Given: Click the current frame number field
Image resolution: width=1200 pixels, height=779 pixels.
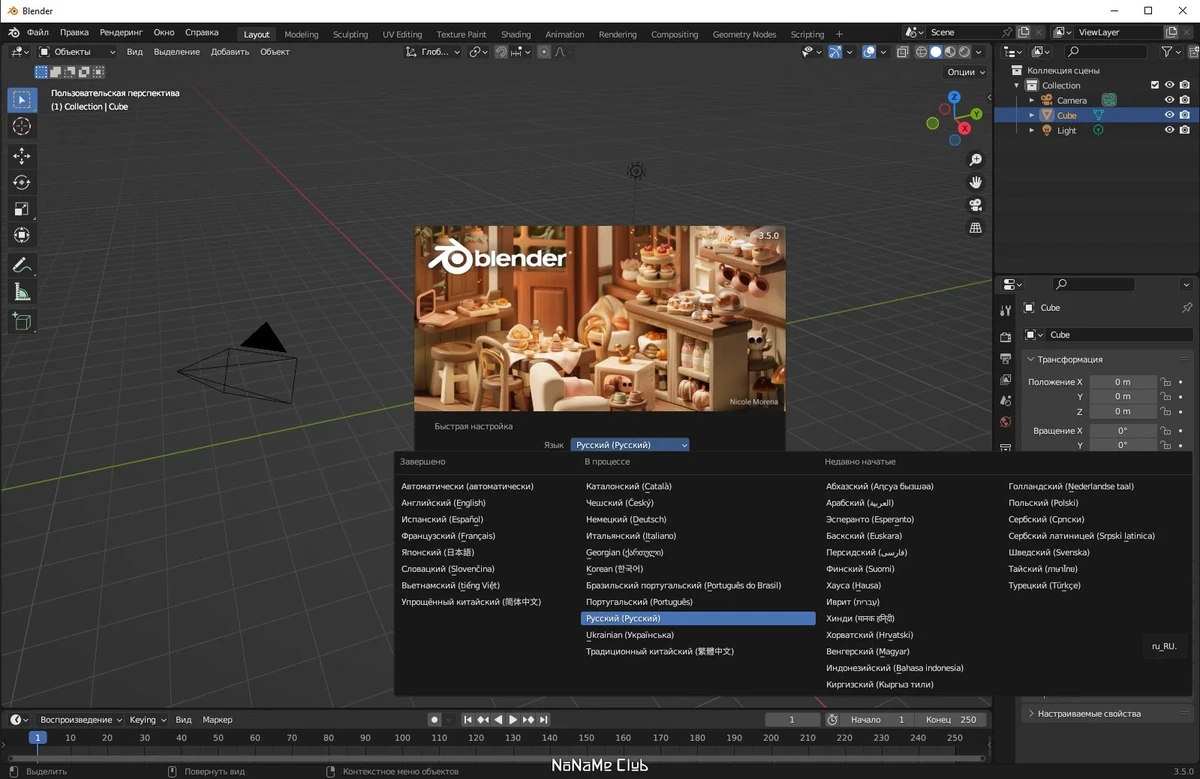Looking at the screenshot, I should [x=791, y=720].
